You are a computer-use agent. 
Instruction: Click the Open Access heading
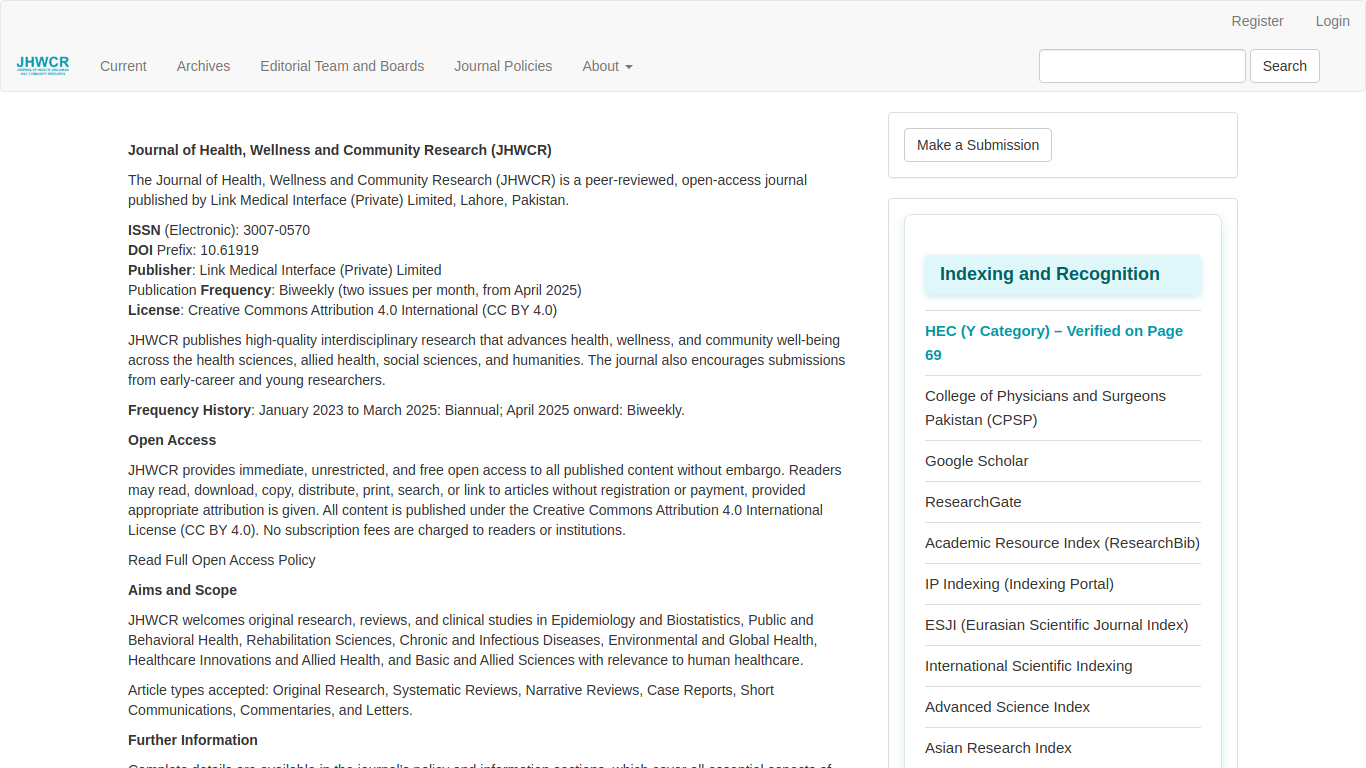(172, 440)
